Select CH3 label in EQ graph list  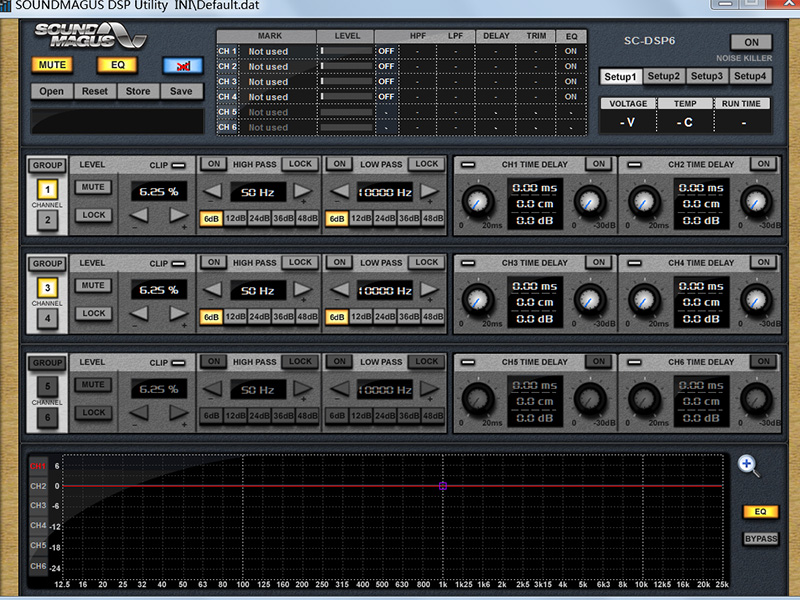point(38,506)
